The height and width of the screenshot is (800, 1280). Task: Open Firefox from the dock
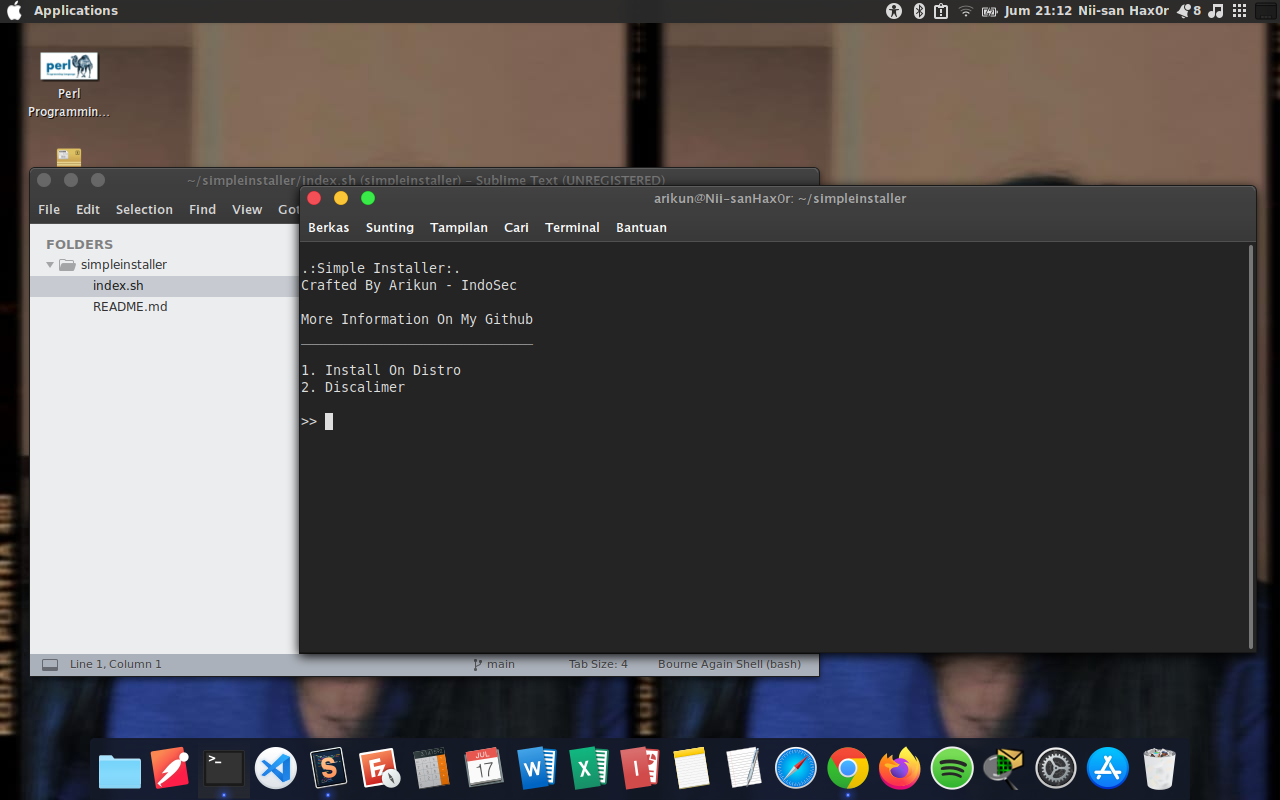(899, 768)
